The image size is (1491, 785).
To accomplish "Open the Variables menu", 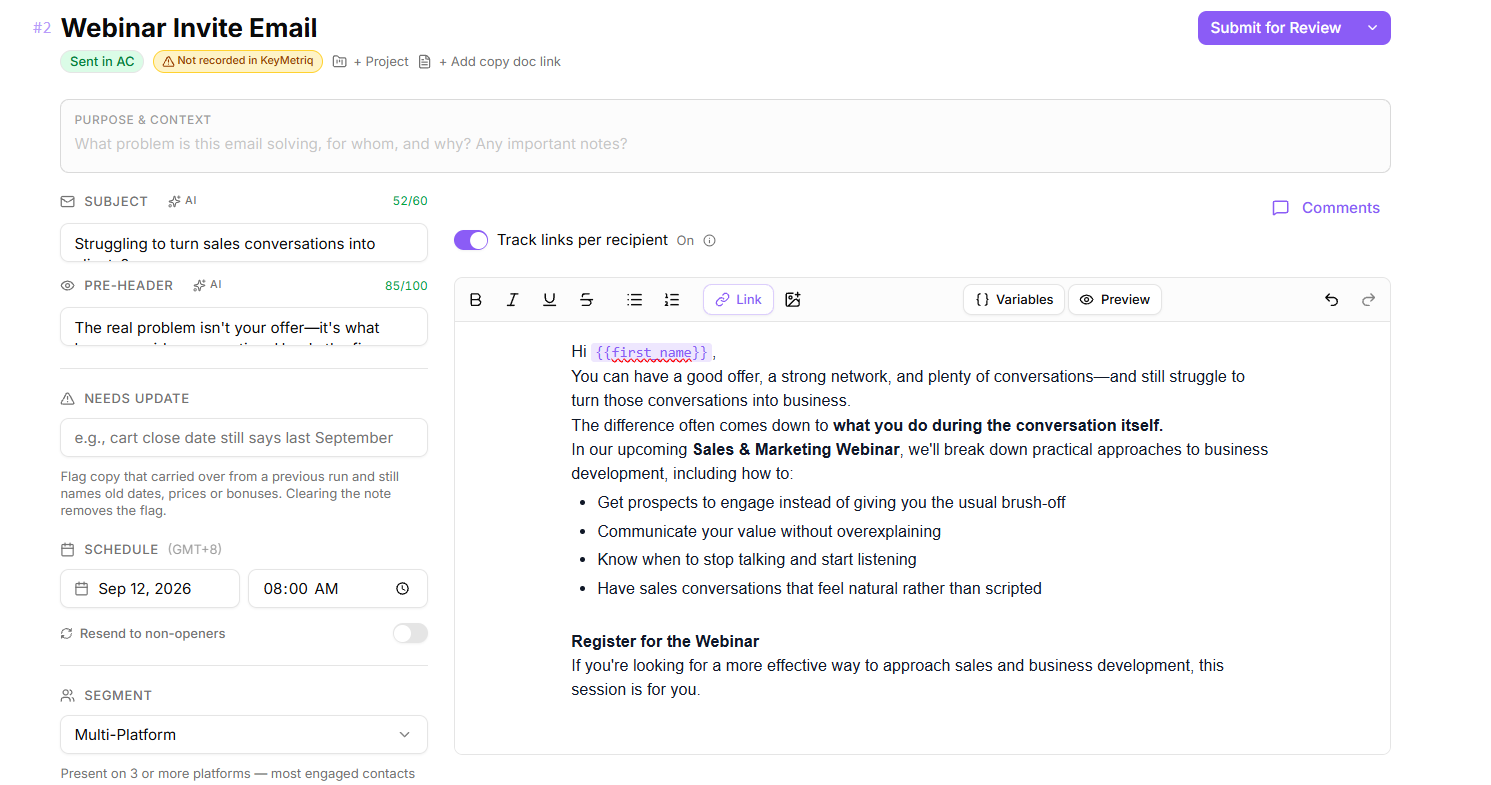I will click(x=1014, y=299).
